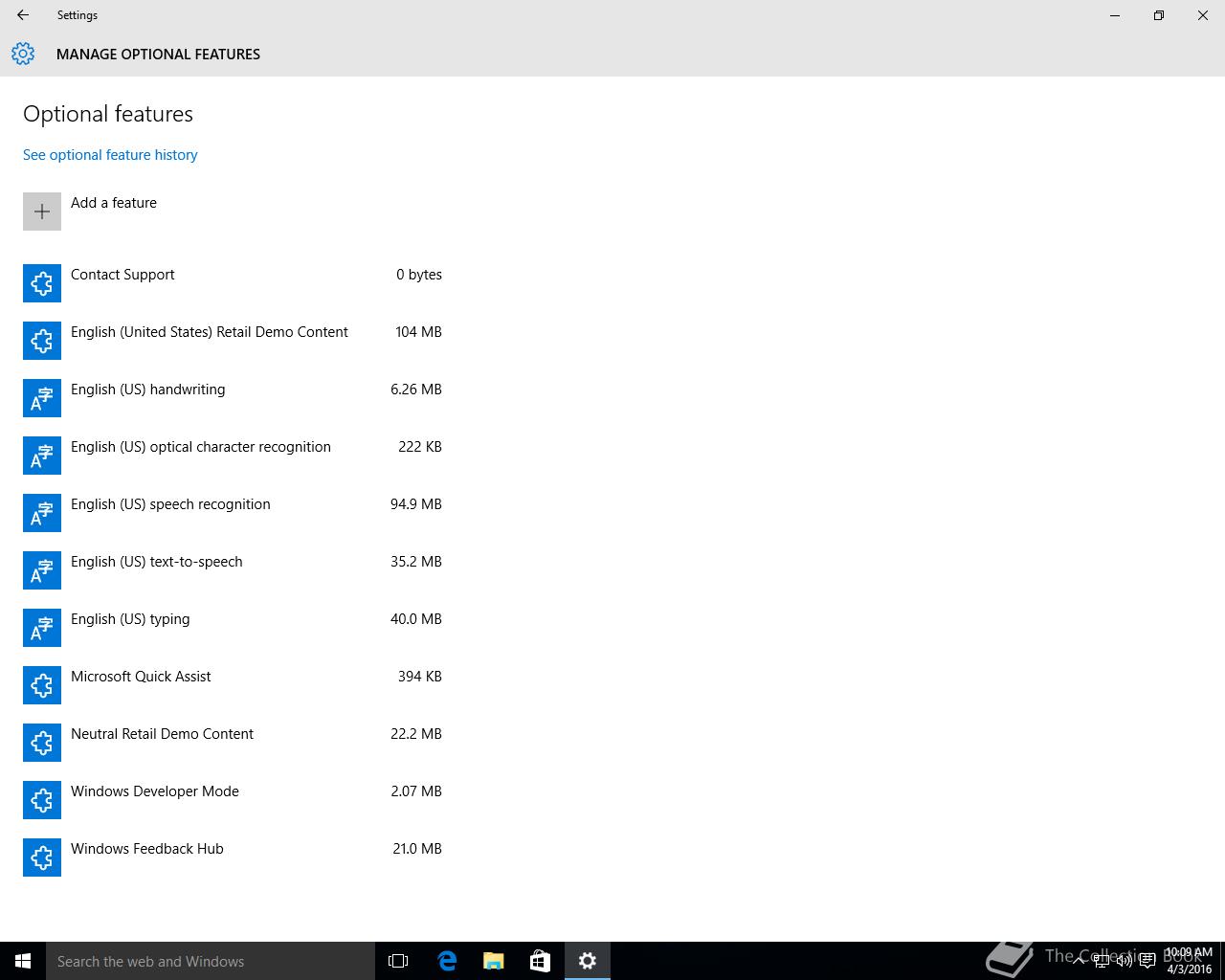Click the 6.26 MB size value
The height and width of the screenshot is (980, 1225).
click(416, 390)
